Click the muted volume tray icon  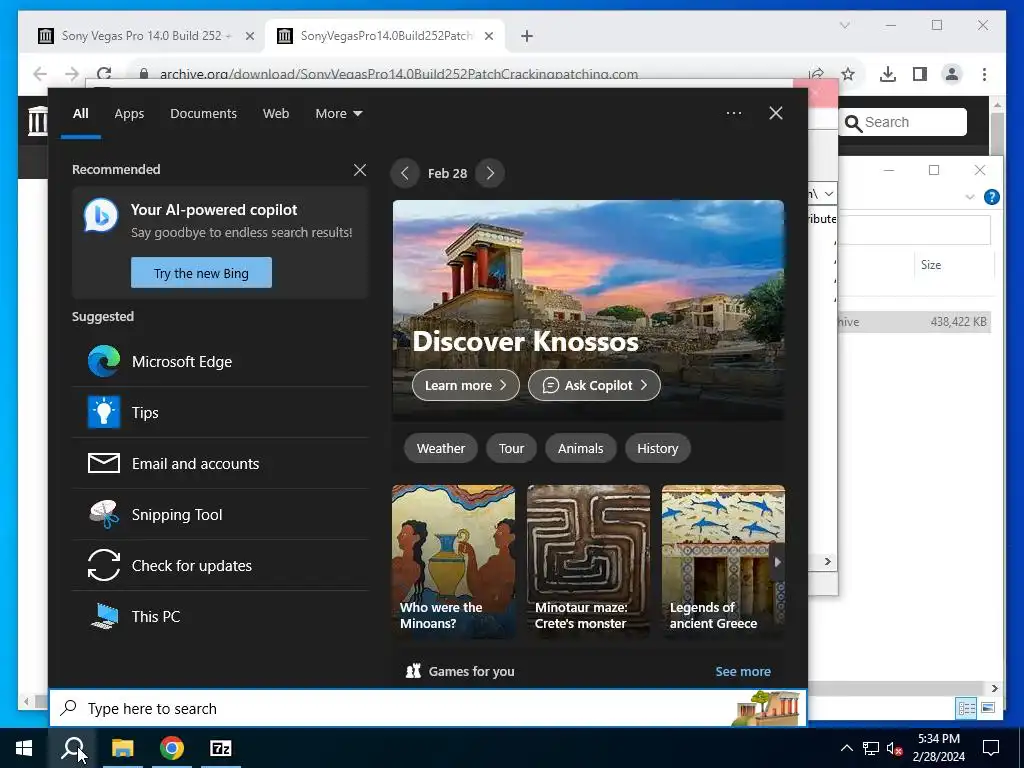(894, 748)
